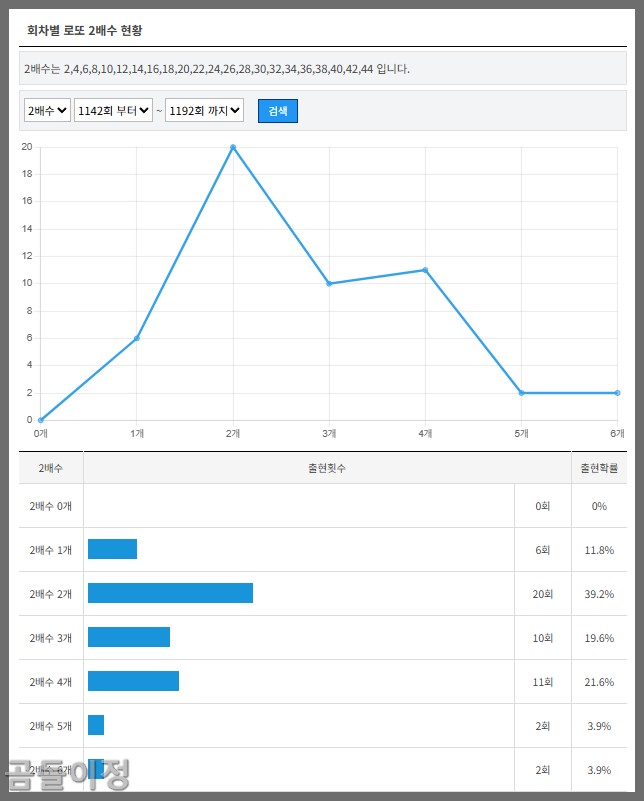Select the 2배수 0개 row label

51,506
